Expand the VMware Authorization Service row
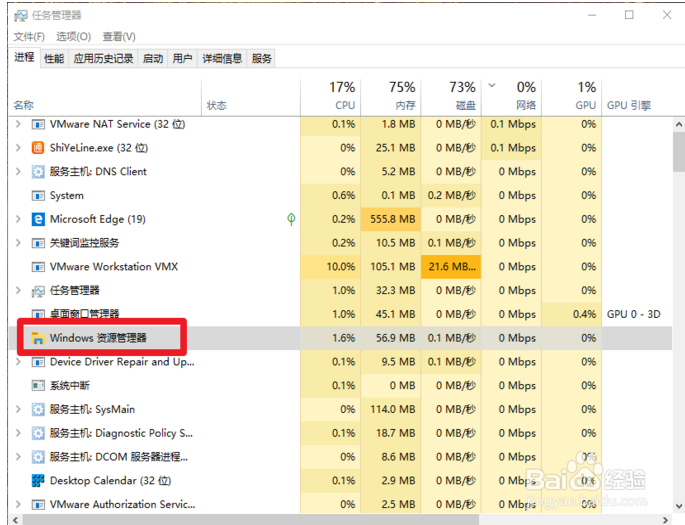The image size is (685, 525). (18, 504)
